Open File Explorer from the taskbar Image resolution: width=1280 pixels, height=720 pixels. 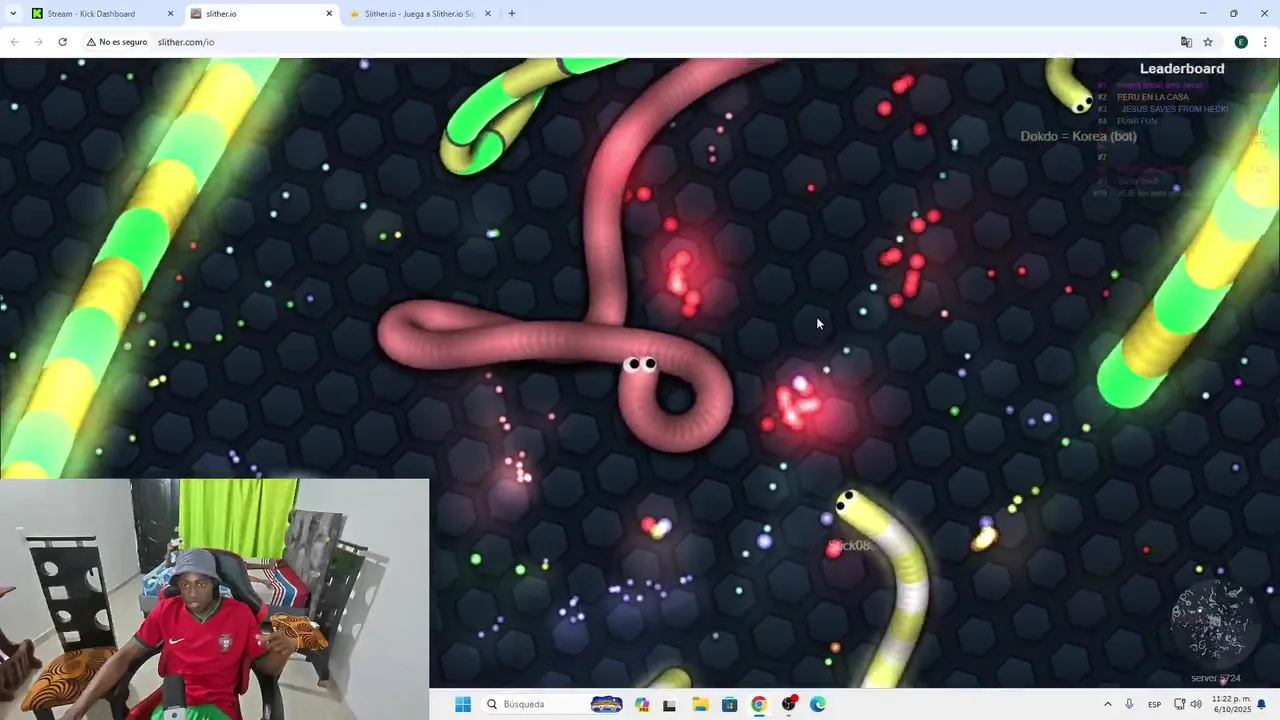700,704
